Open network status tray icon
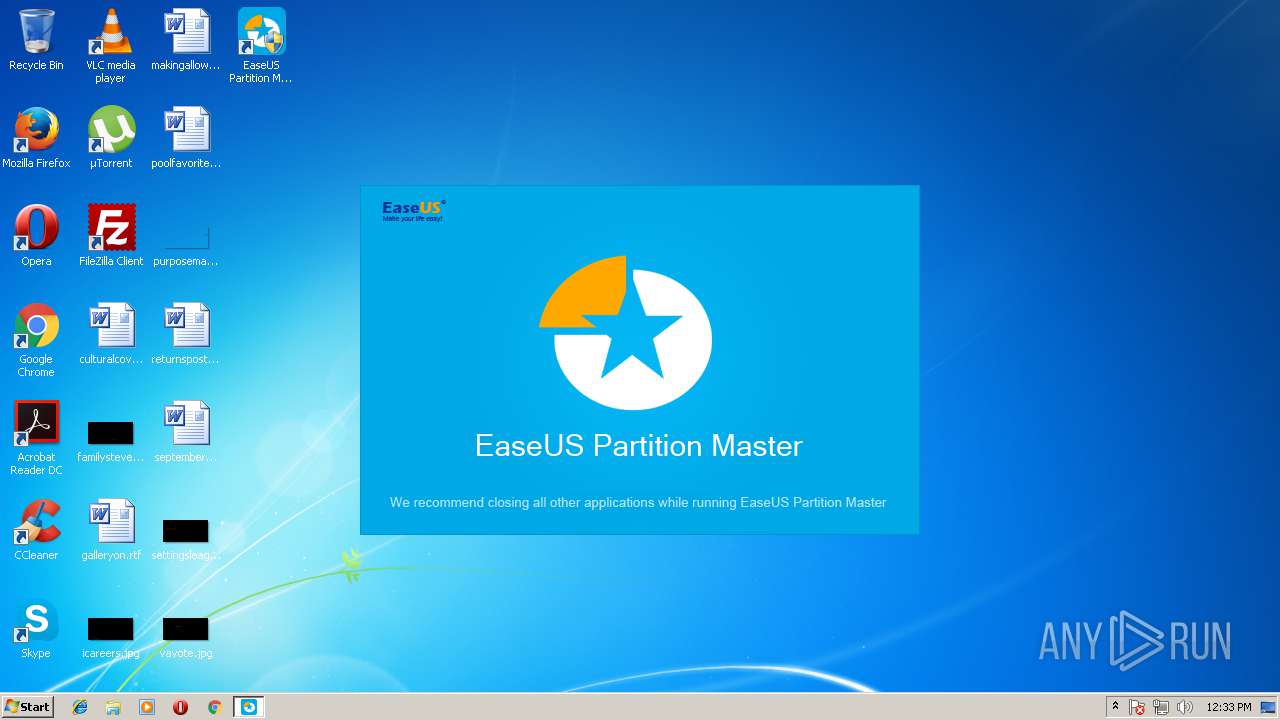The height and width of the screenshot is (720, 1280). point(1161,707)
